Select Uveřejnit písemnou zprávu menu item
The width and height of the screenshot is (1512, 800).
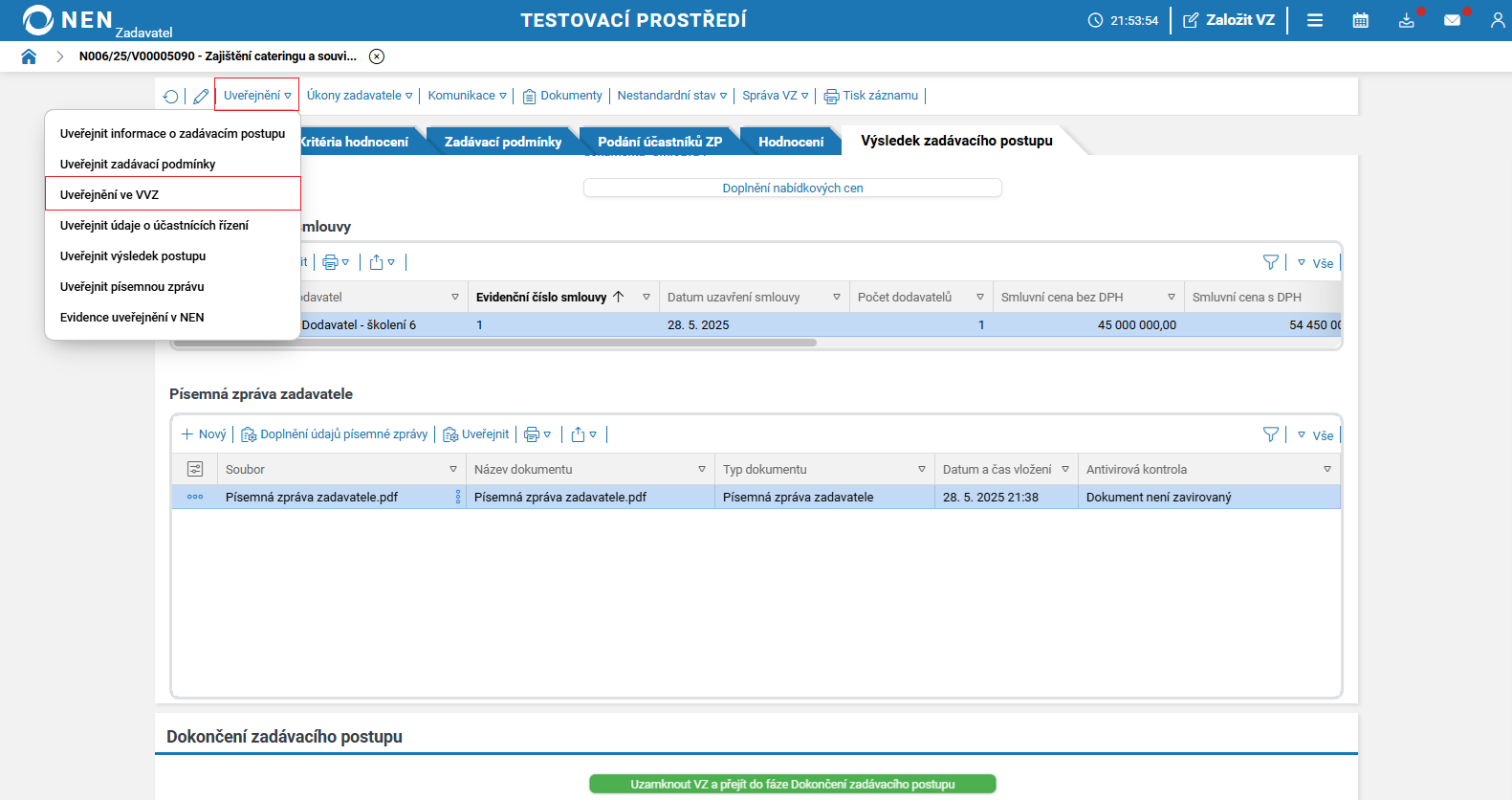coord(173,287)
